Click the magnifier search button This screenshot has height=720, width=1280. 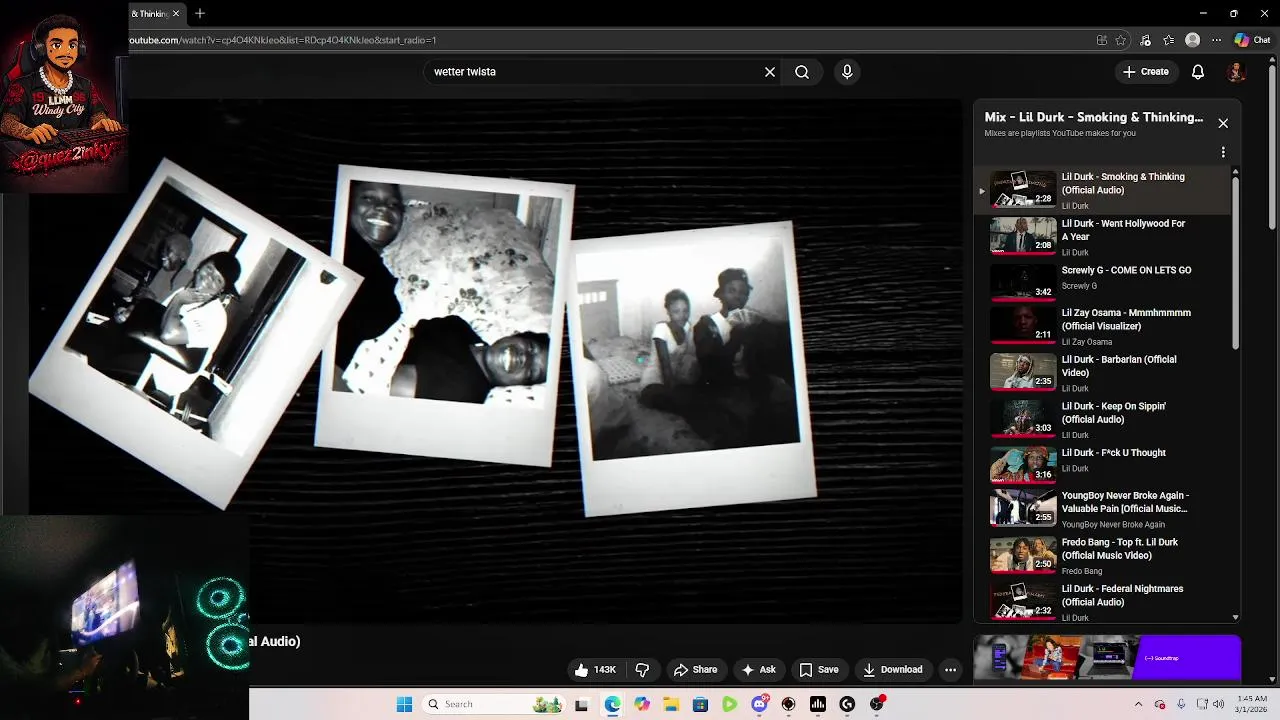tap(802, 72)
